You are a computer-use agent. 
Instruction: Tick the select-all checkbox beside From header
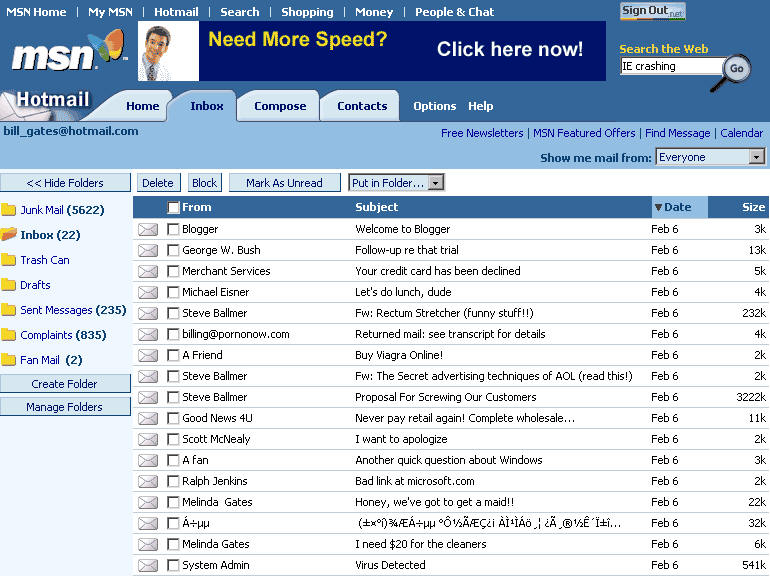point(173,208)
